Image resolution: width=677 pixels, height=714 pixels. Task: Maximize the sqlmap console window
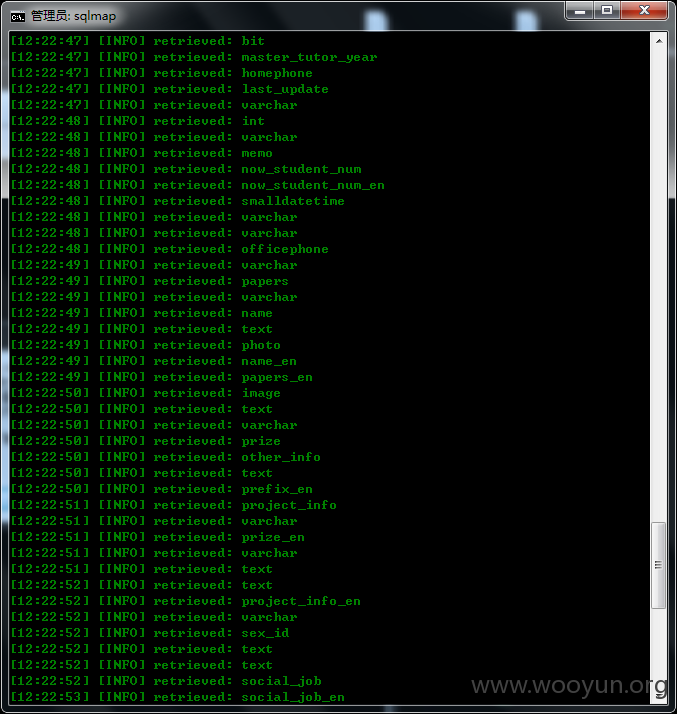pos(607,10)
